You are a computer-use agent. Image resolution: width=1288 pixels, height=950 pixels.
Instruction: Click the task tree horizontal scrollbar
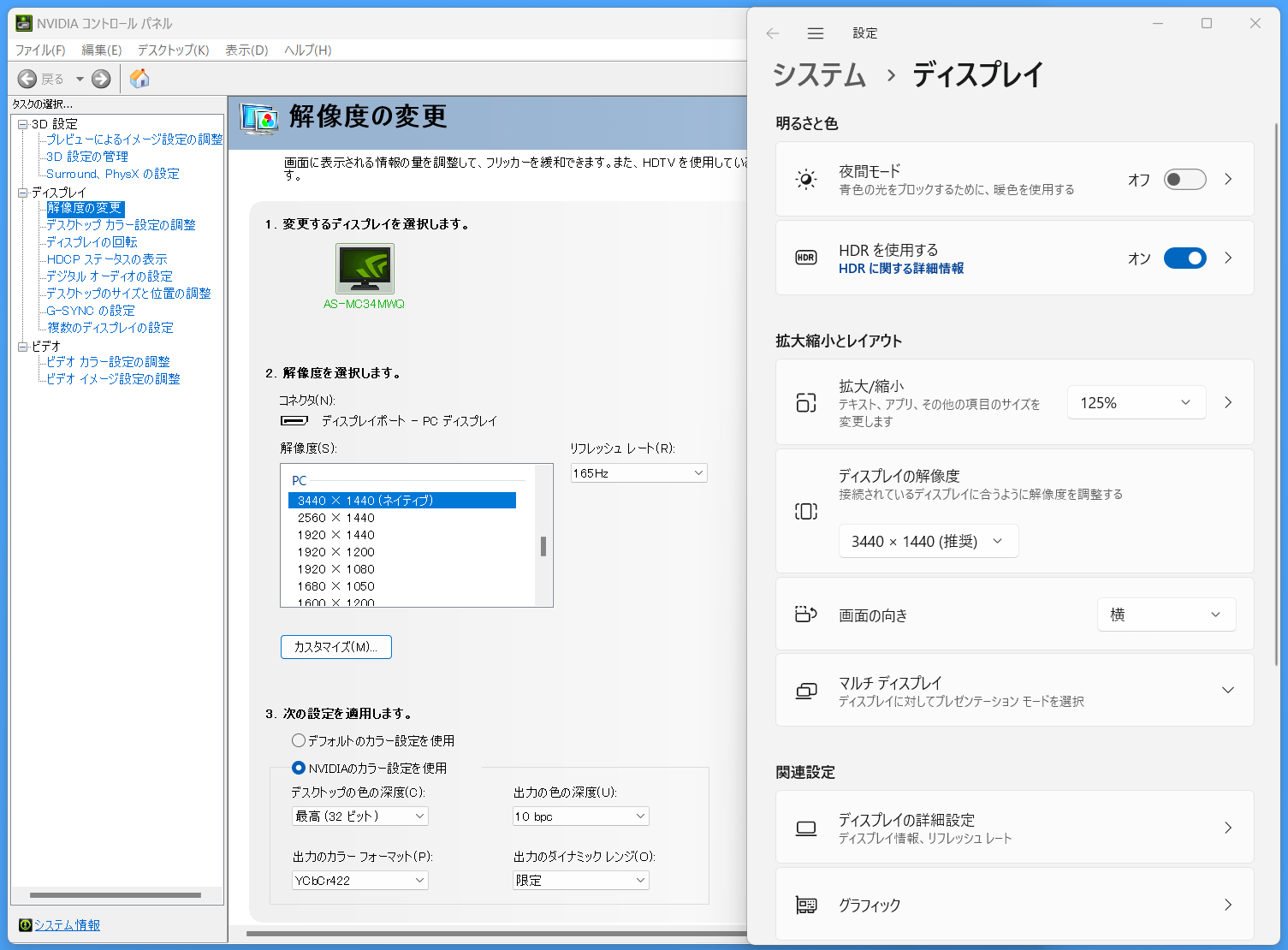[116, 895]
